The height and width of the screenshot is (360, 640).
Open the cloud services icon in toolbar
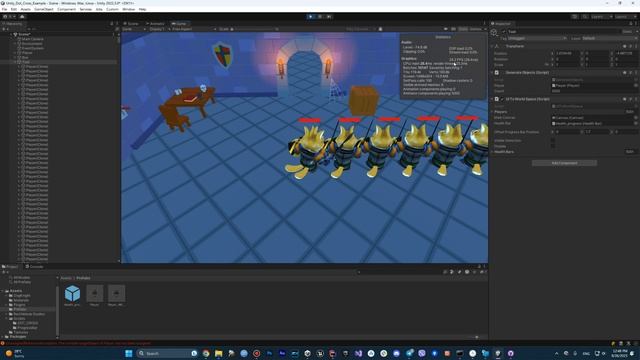point(22,17)
